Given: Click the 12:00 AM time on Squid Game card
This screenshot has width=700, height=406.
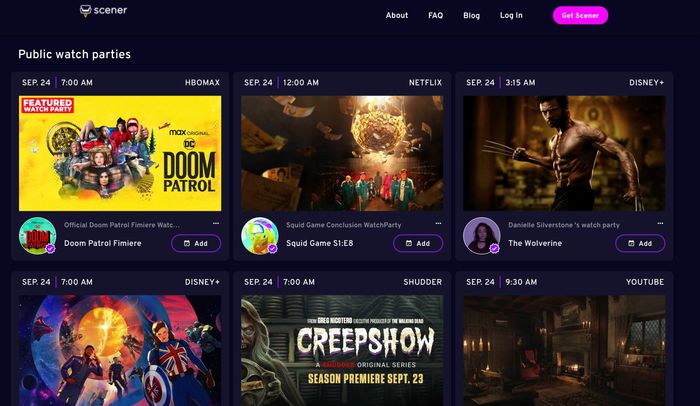Looking at the screenshot, I should pyautogui.click(x=301, y=83).
